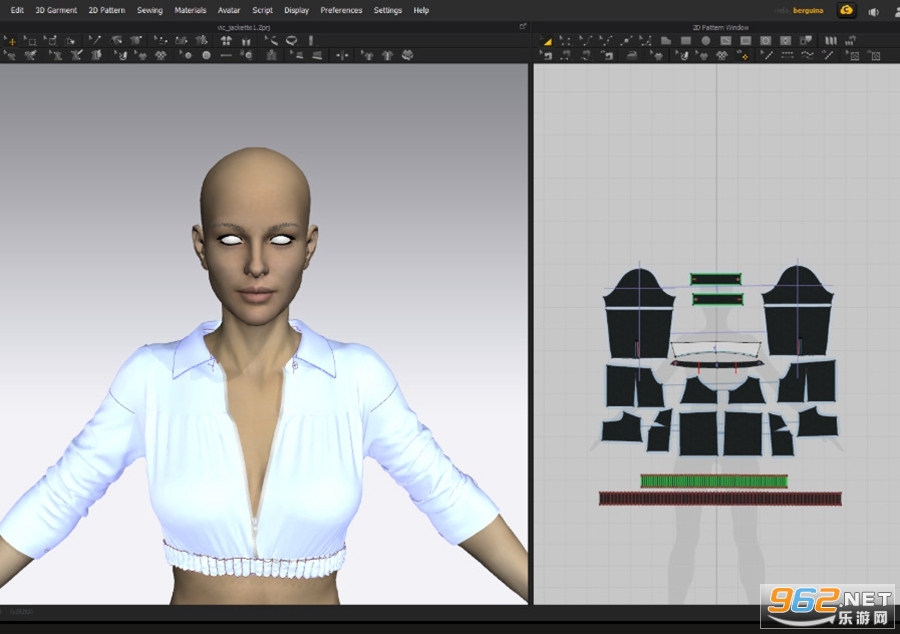
Task: Open the Materials menu
Action: coord(190,10)
